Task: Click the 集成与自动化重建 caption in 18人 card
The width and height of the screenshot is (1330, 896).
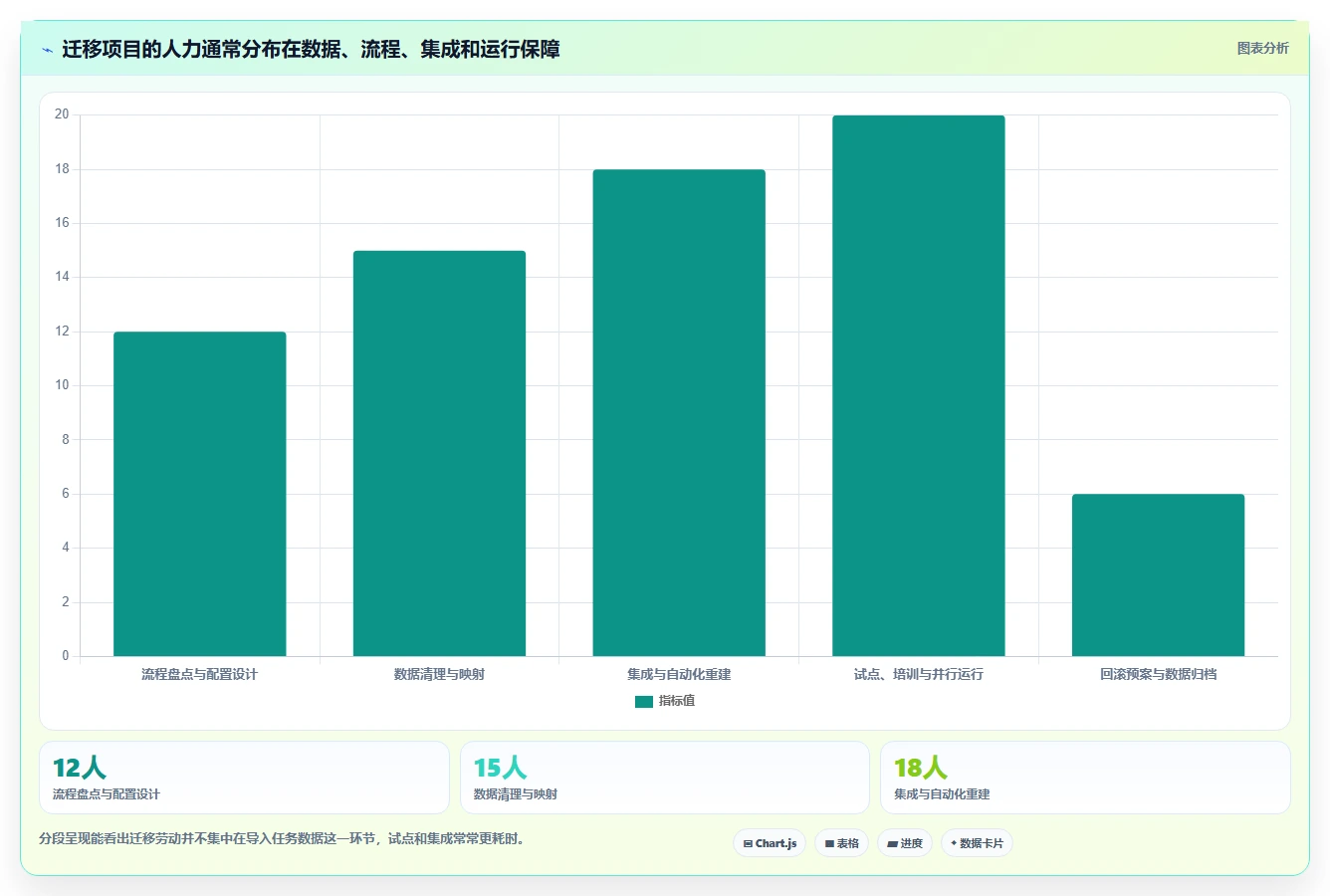Action: click(942, 794)
